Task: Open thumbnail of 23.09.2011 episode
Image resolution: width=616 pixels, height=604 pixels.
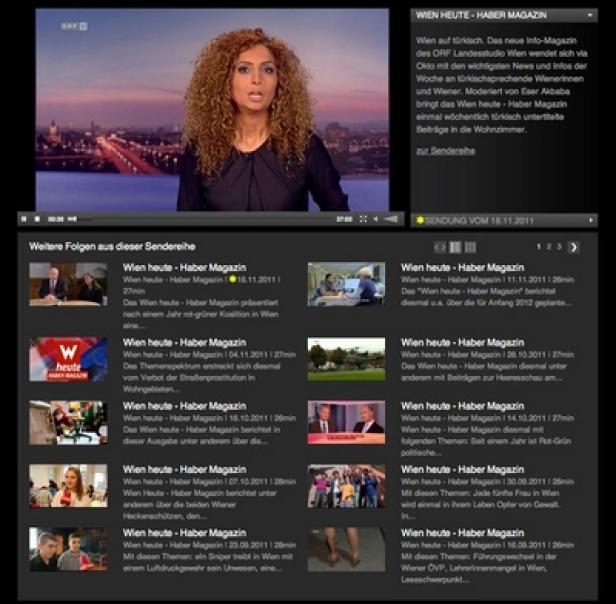Action: click(68, 549)
